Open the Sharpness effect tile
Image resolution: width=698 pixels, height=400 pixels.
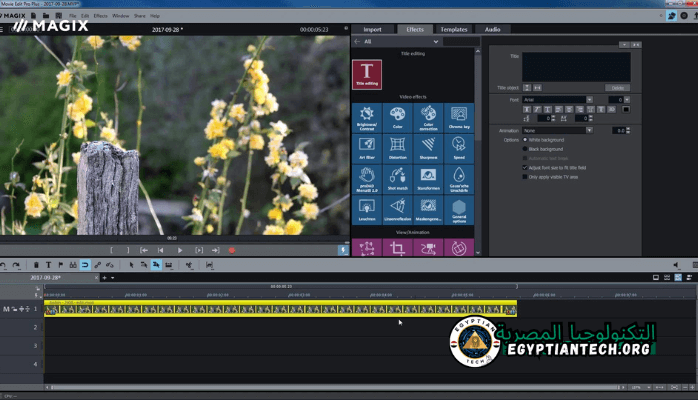pyautogui.click(x=428, y=149)
